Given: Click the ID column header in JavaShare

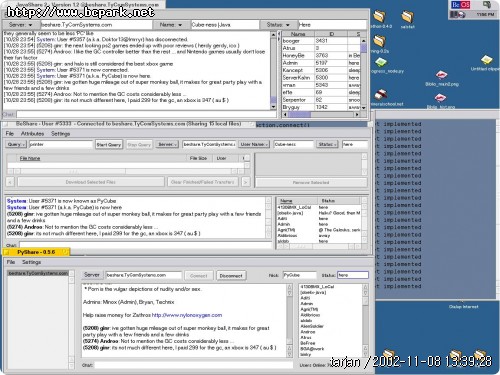Looking at the screenshot, I should pyautogui.click(x=331, y=34).
